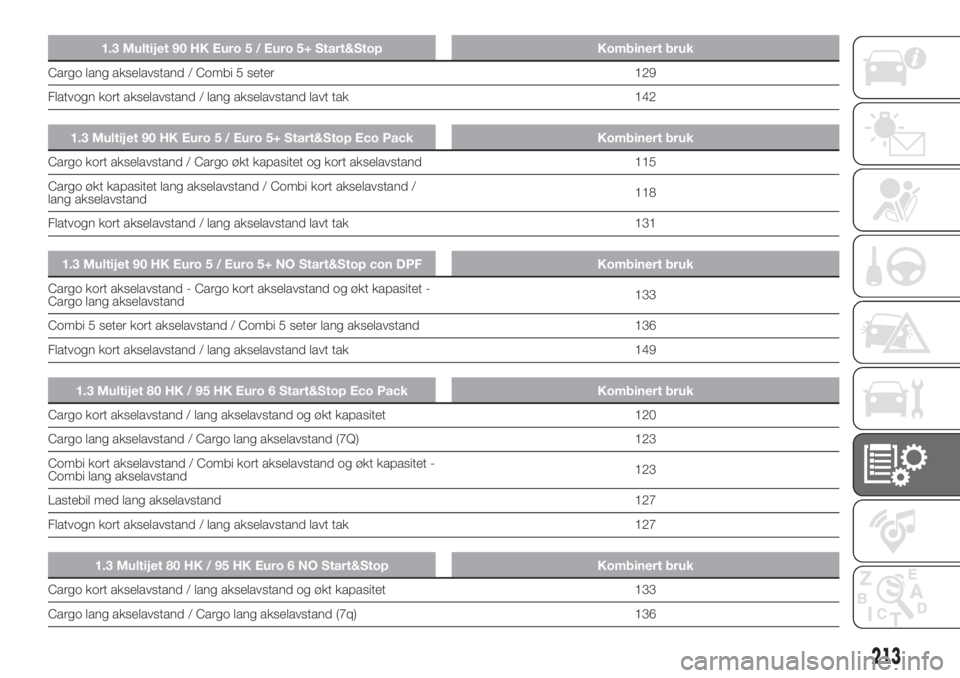Image resolution: width=960 pixels, height=678 pixels.
Task: Click the '80 HK / 95 HK Euro 6 Start&Stop Eco Pack' header
Action: coord(242,391)
